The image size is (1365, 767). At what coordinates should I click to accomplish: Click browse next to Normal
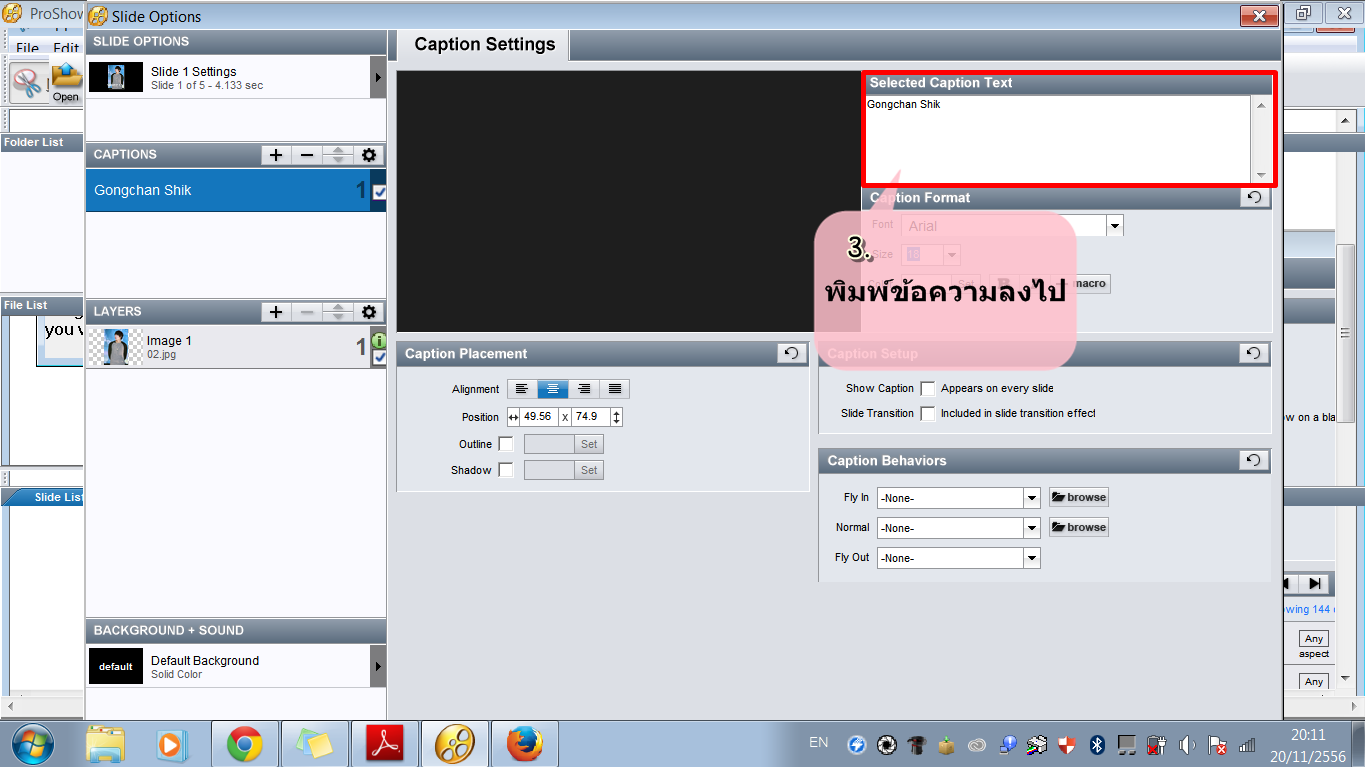pos(1079,527)
